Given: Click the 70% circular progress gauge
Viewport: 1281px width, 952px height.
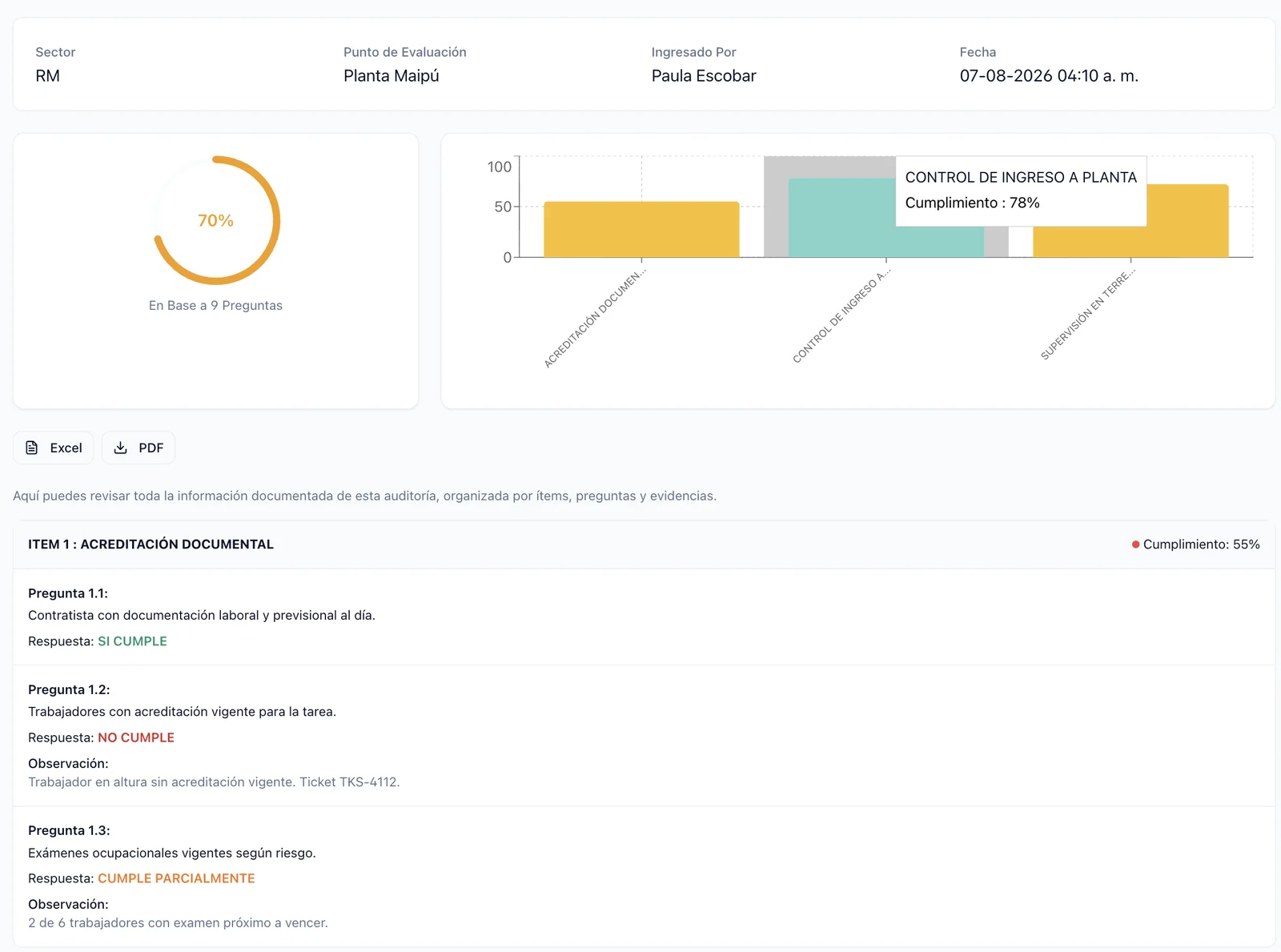Looking at the screenshot, I should click(x=216, y=220).
